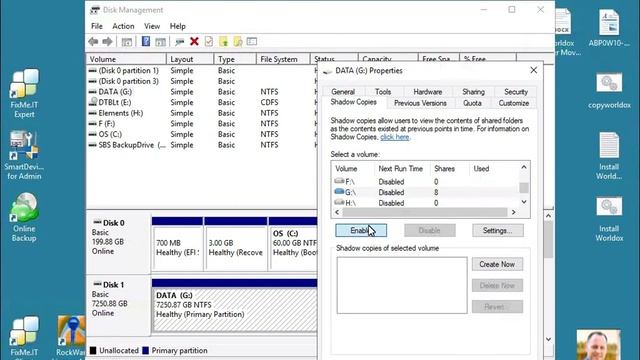The width and height of the screenshot is (640, 360).
Task: Follow the 'click here' link
Action: click(395, 137)
